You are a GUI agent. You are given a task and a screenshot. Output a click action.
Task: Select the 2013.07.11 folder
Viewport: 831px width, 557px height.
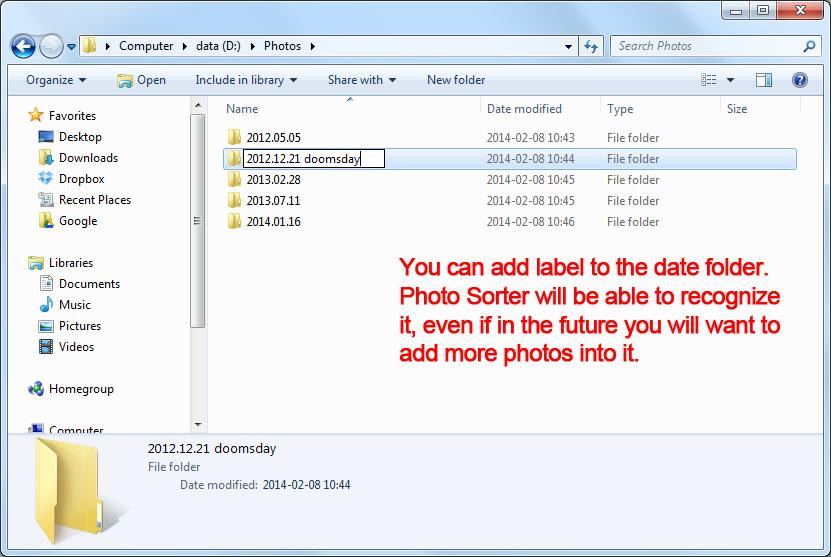tap(273, 201)
